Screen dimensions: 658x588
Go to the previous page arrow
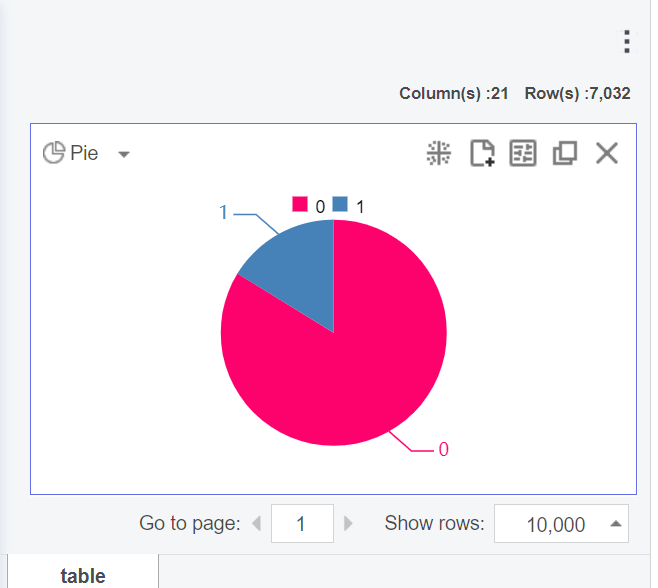tap(256, 523)
